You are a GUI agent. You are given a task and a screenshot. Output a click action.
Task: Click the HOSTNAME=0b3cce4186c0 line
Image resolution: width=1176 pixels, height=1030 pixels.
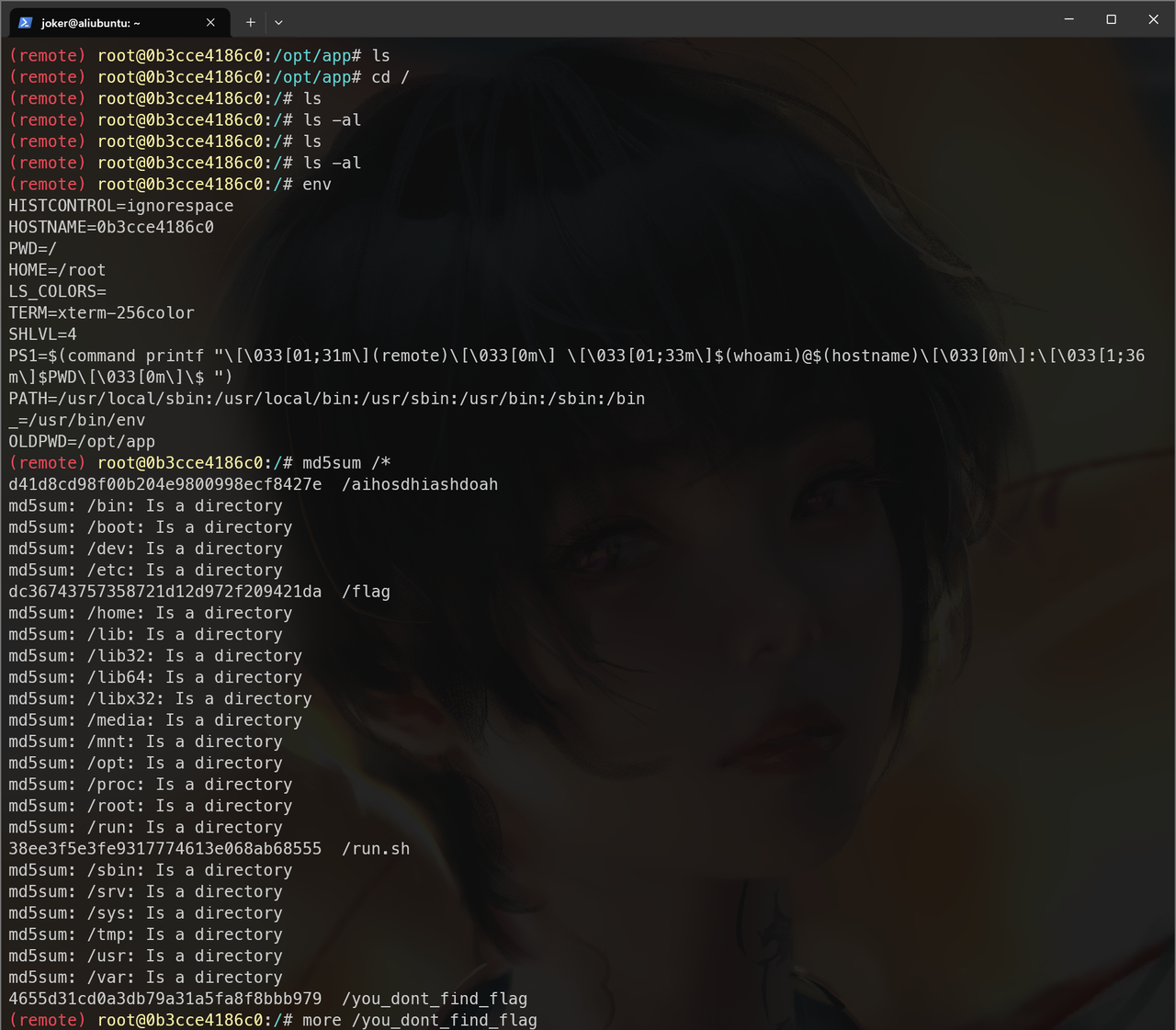111,227
